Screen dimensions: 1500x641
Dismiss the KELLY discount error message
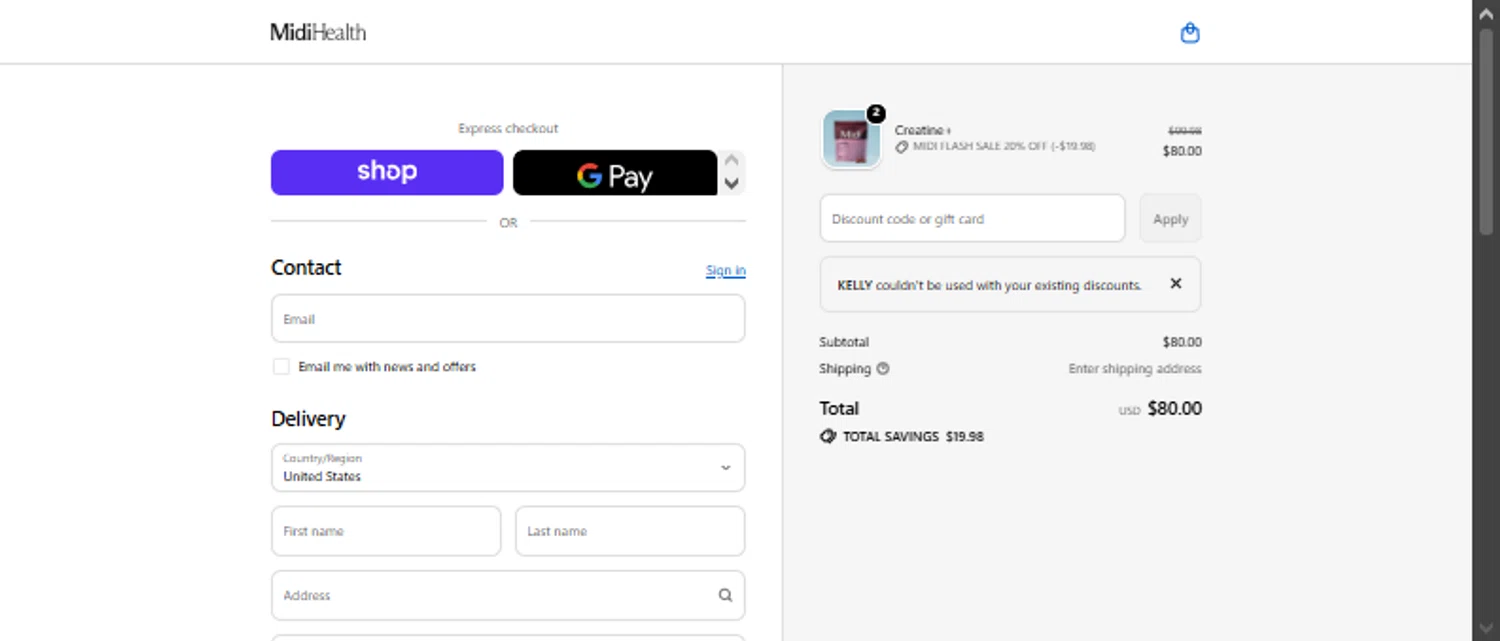[1176, 284]
